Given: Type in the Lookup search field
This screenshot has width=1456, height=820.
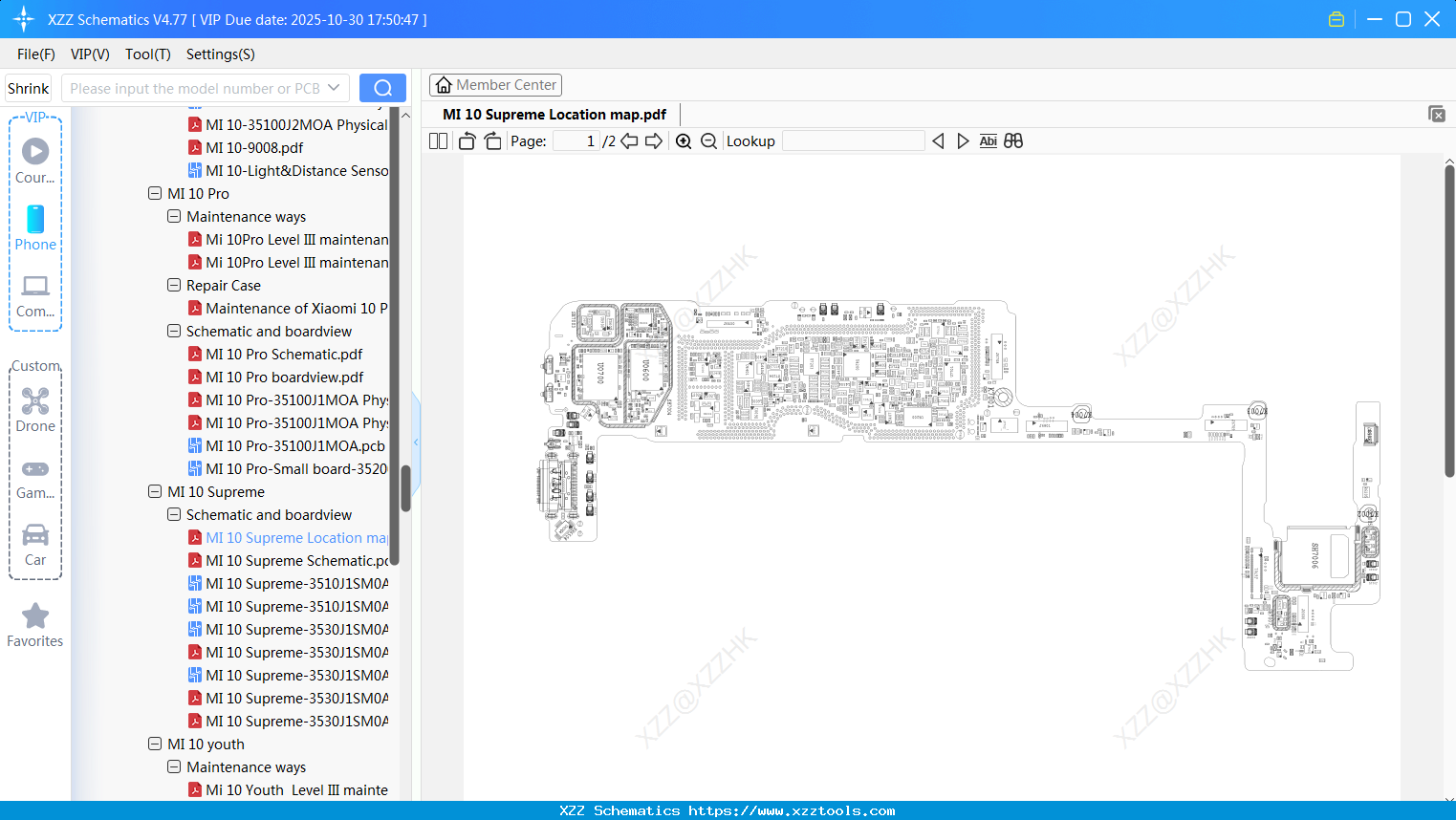Looking at the screenshot, I should 852,140.
